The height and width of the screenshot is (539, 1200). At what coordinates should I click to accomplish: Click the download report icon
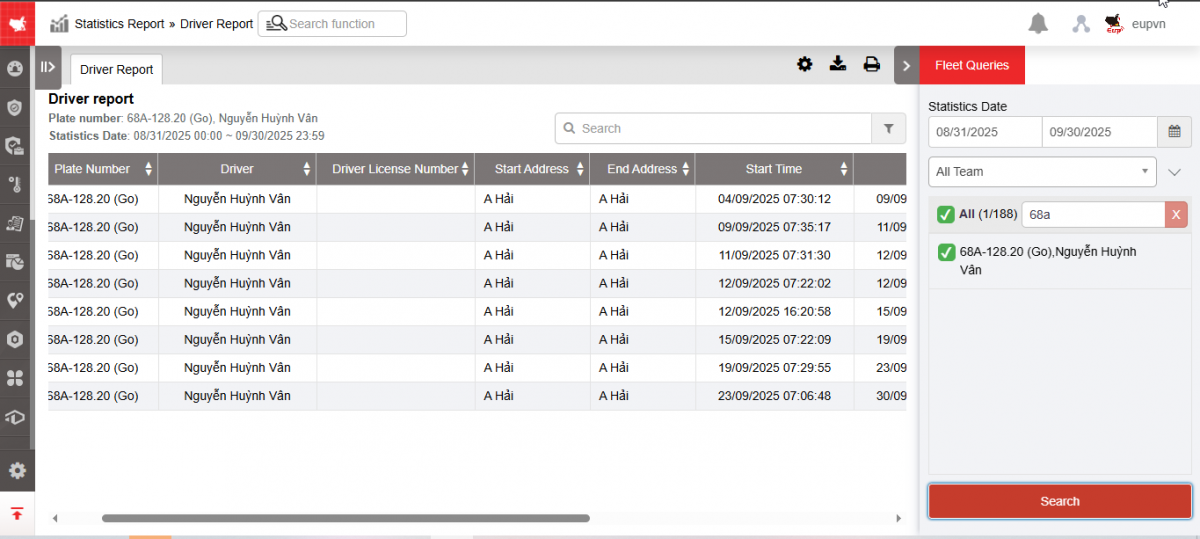(x=838, y=65)
